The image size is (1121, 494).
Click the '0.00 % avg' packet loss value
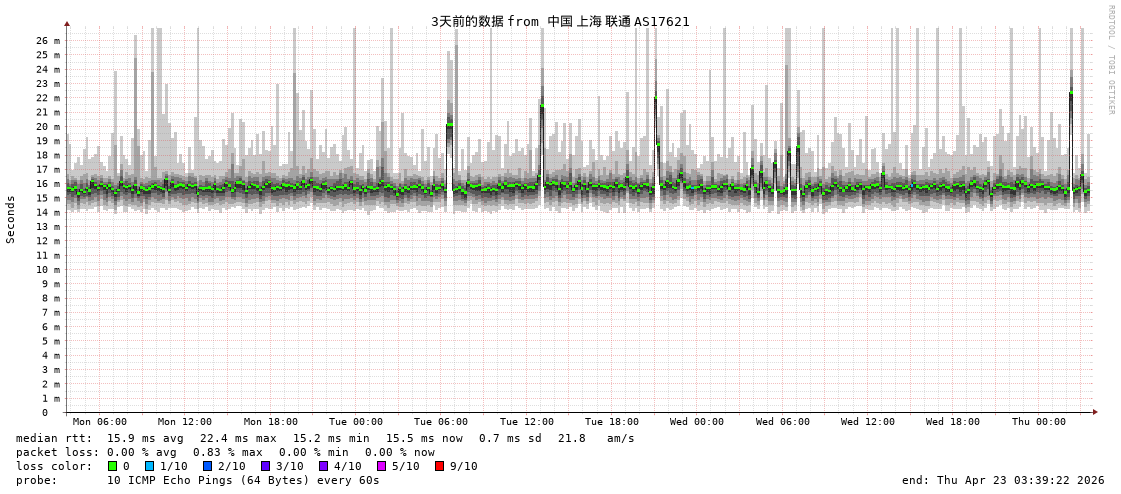tap(145, 453)
